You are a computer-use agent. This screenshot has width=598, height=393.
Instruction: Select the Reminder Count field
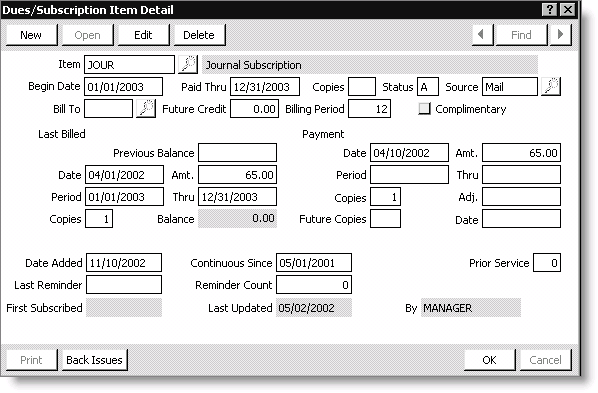(314, 285)
